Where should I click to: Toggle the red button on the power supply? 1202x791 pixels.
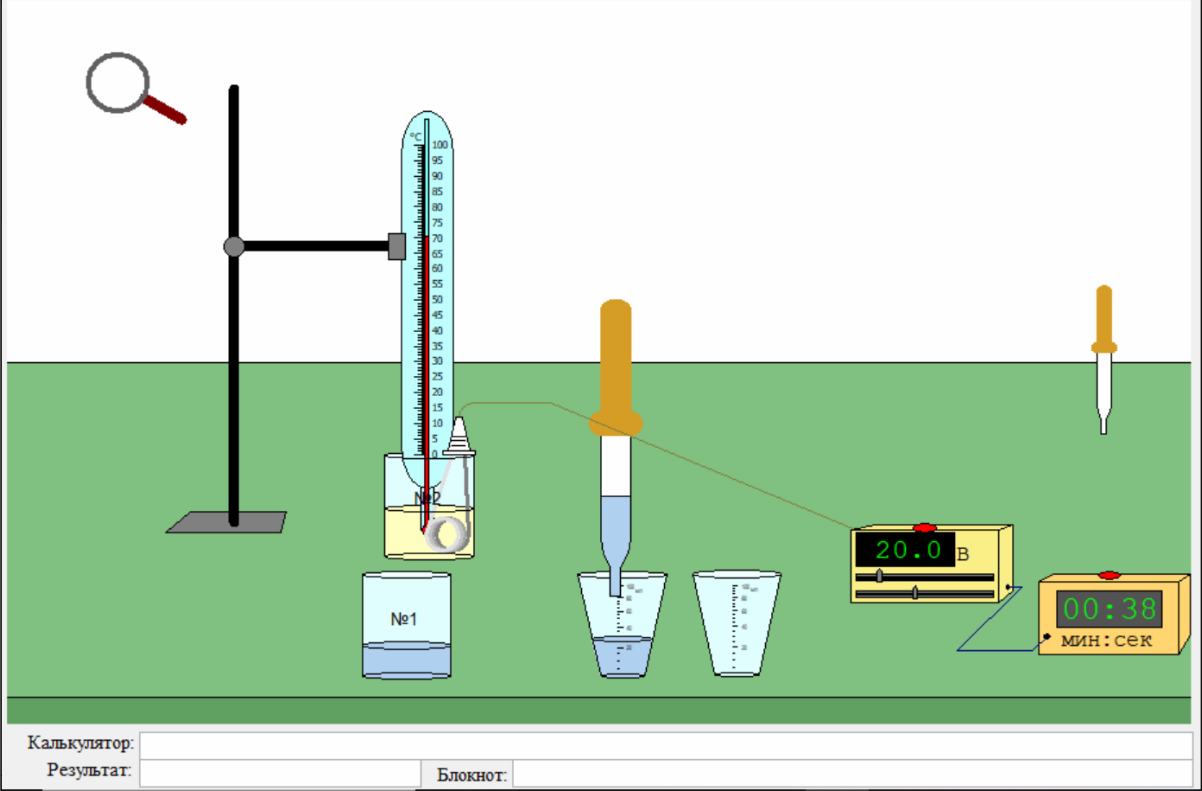pos(925,527)
